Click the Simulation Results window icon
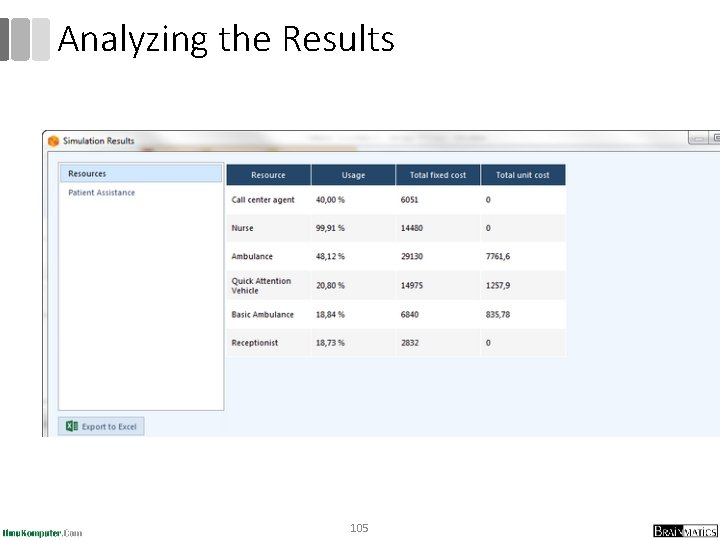 [54, 141]
